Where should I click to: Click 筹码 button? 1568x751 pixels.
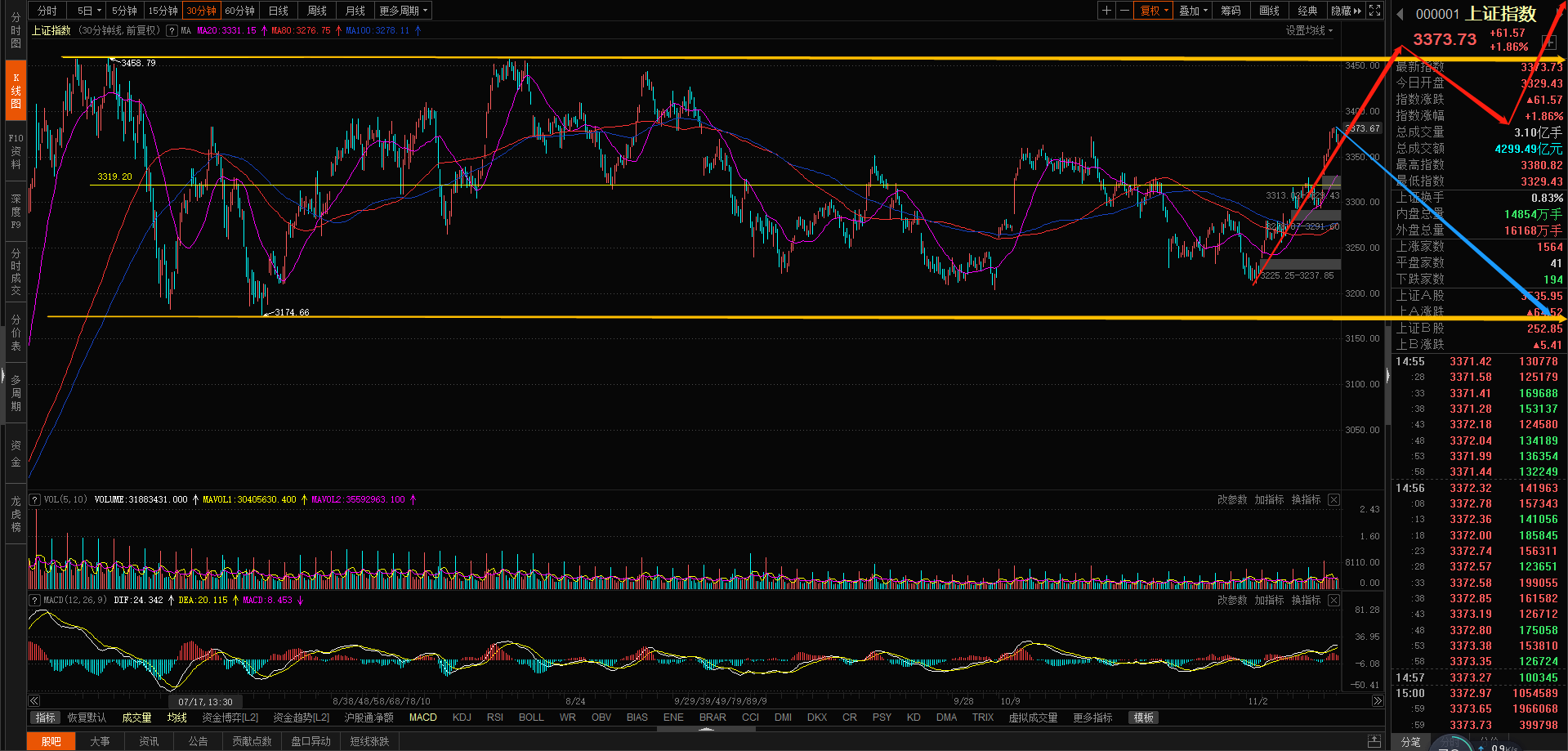coord(1231,11)
